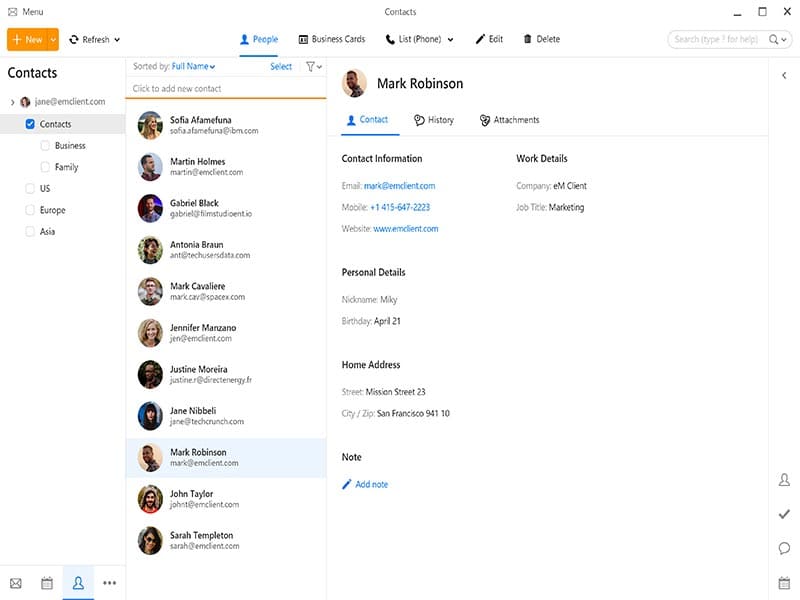Screen dimensions: 800x600
Task: Select contact Jane Nibbeli
Action: 226,416
